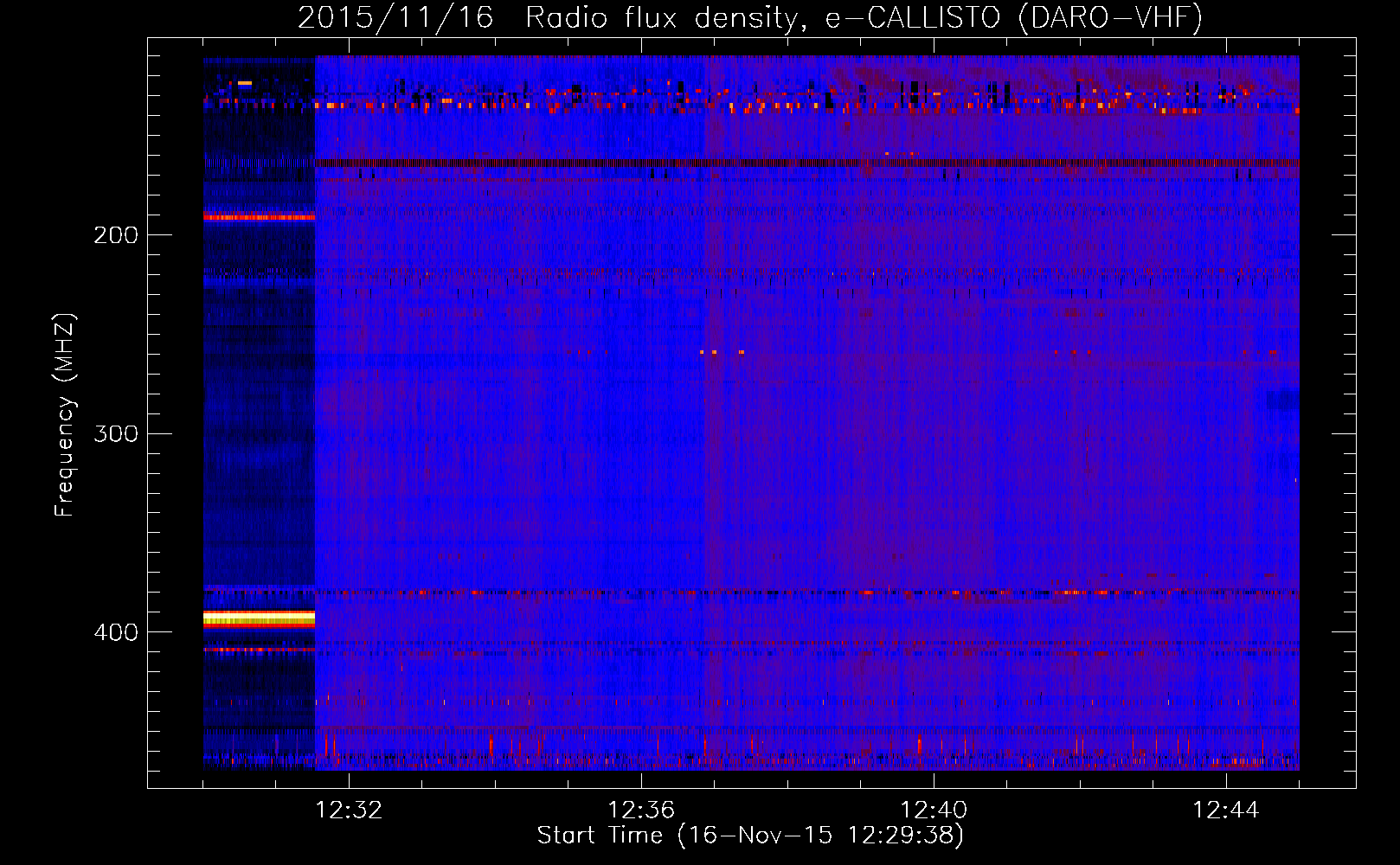Click the 12:40 time tick label
Image resolution: width=1400 pixels, height=865 pixels.
coord(934,811)
